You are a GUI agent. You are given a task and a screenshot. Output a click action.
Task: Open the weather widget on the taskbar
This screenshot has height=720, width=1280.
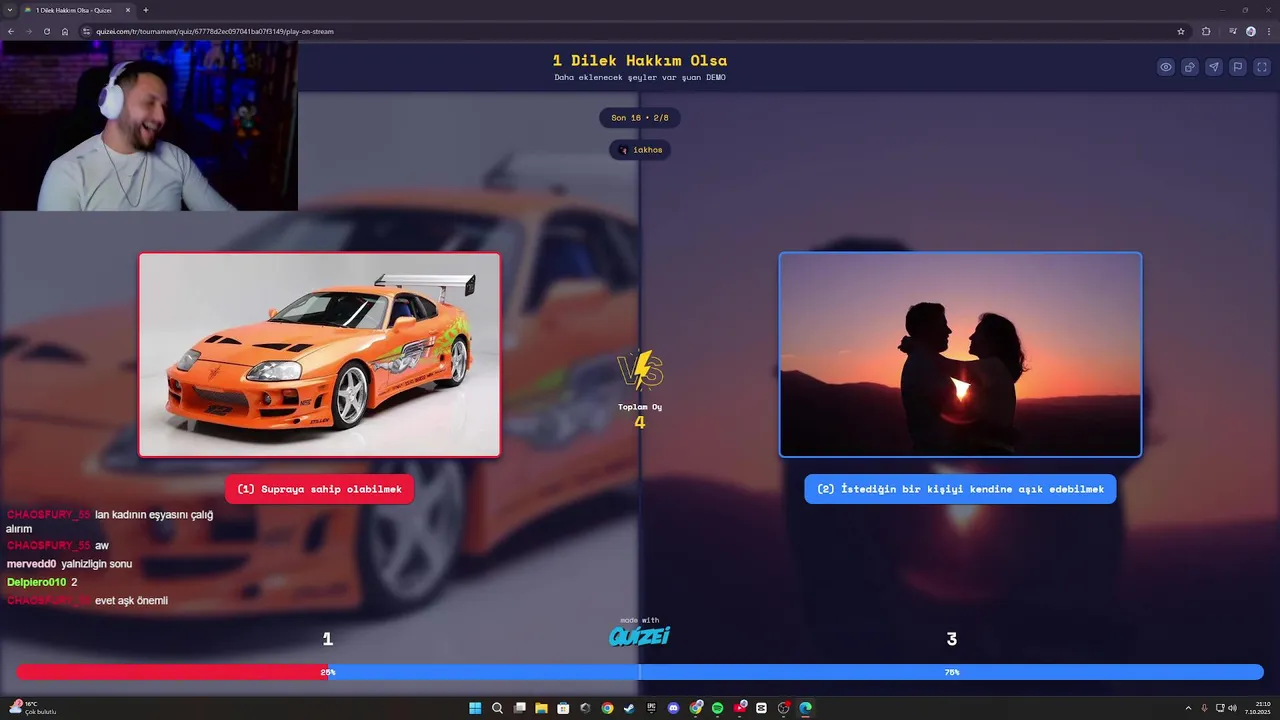coord(32,708)
